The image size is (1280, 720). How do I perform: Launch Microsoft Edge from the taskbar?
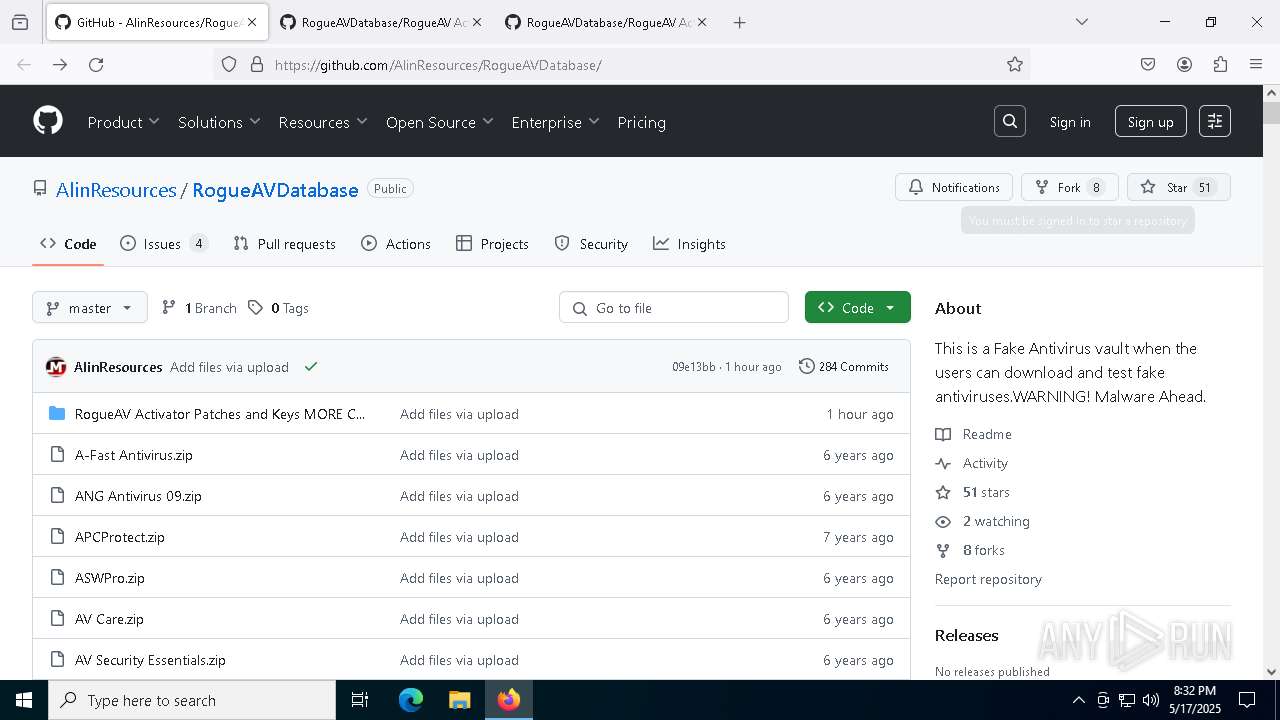(x=411, y=700)
